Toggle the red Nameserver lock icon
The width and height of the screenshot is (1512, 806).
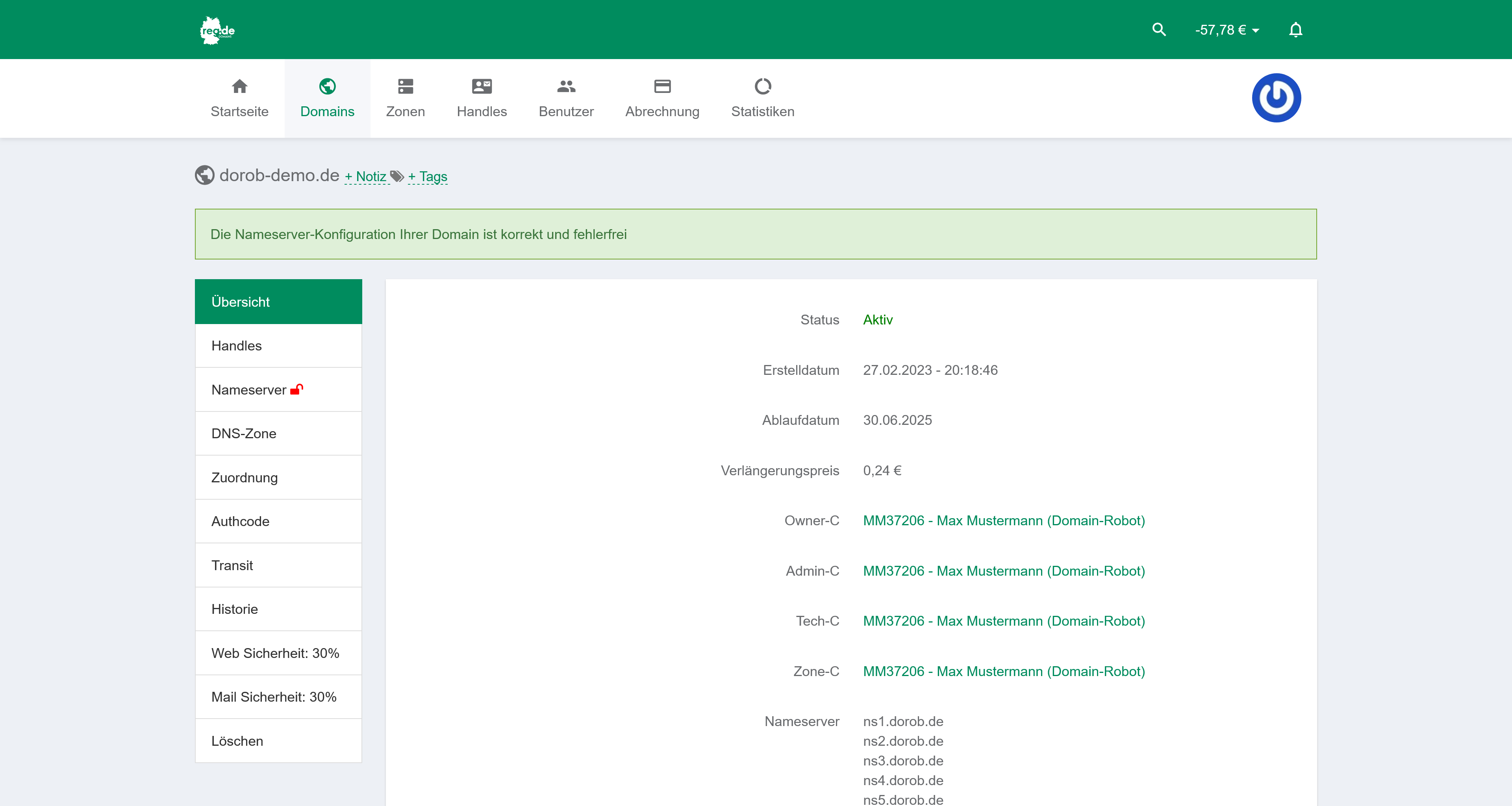[297, 389]
